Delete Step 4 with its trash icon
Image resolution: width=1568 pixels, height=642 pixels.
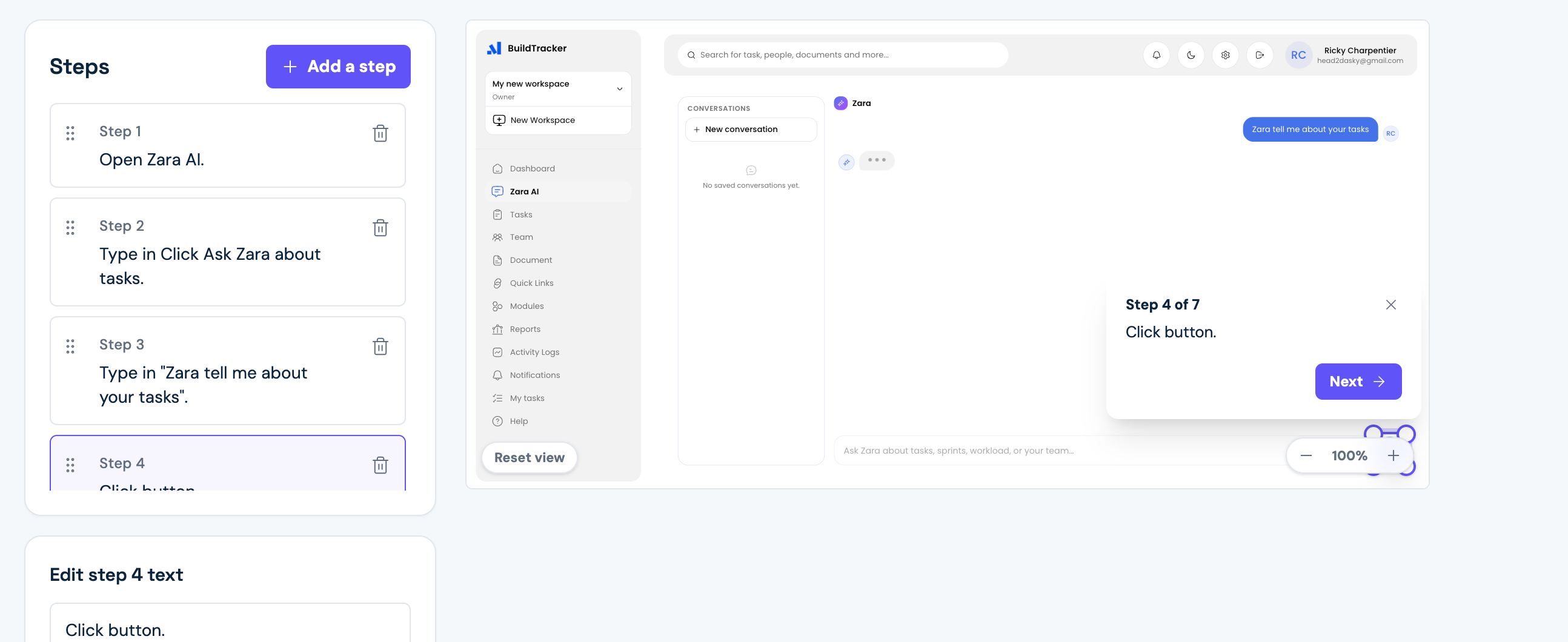[x=380, y=465]
